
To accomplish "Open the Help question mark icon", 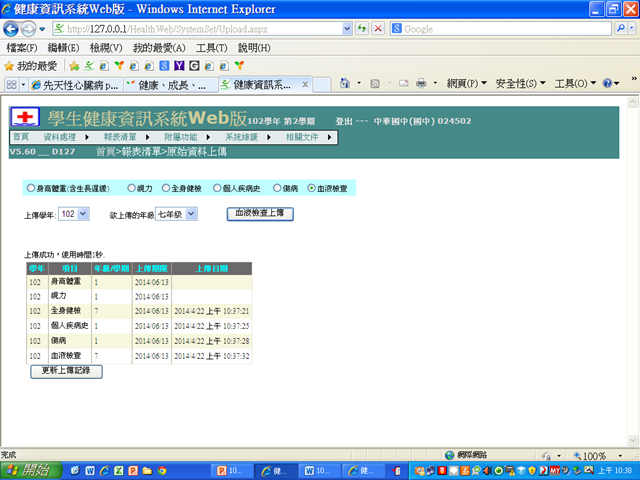I will (x=607, y=83).
